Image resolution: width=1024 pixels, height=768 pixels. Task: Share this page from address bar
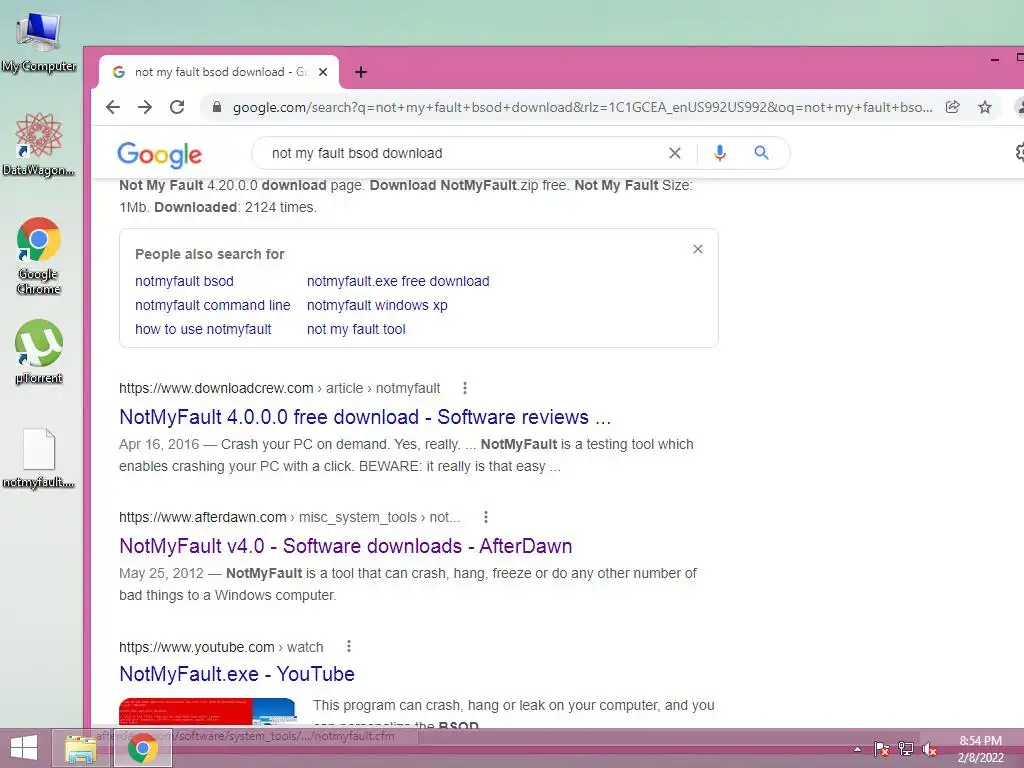(x=953, y=107)
